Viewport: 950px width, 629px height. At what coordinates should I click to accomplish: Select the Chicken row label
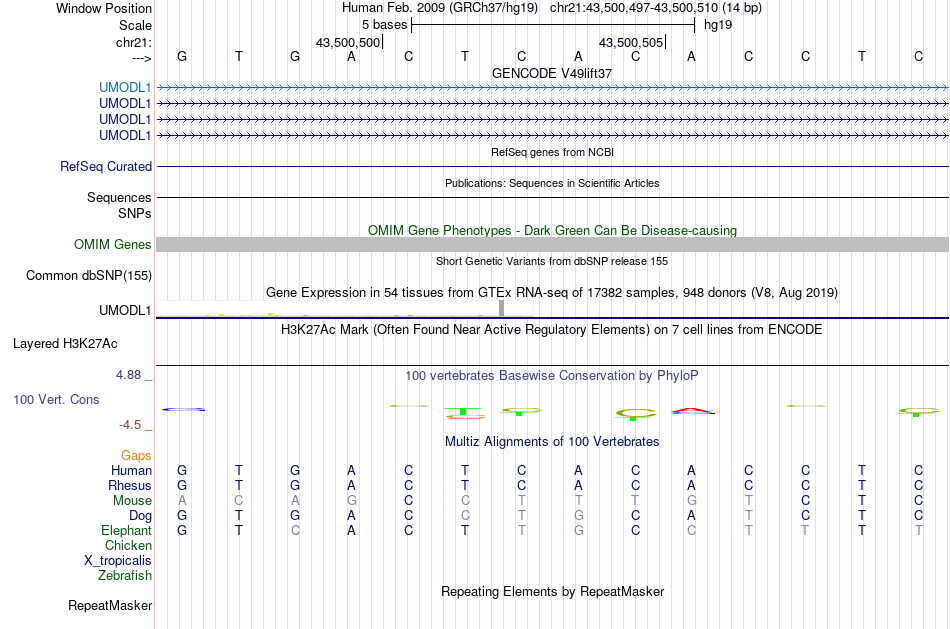(x=128, y=545)
